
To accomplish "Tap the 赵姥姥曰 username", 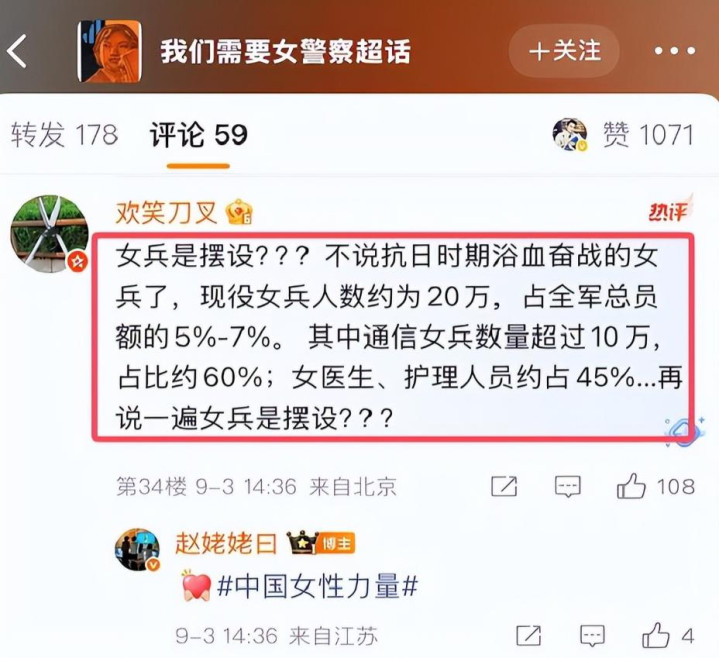I will (x=226, y=544).
